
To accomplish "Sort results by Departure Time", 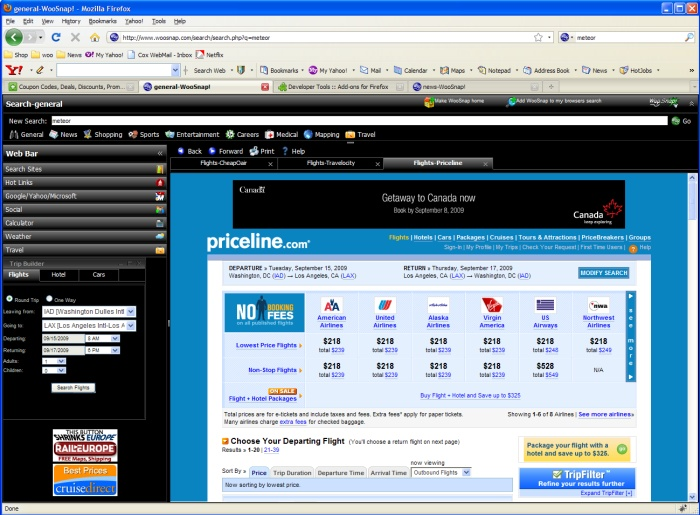I will point(341,473).
